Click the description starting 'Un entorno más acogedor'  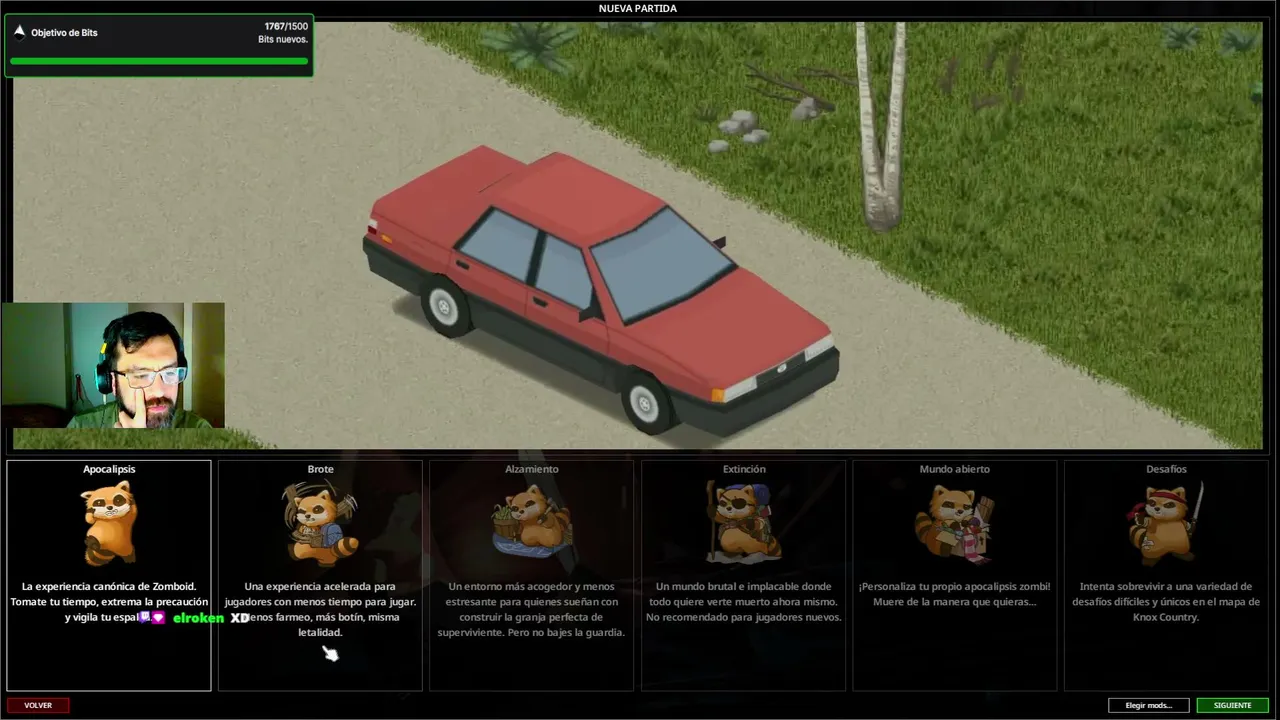(x=532, y=609)
